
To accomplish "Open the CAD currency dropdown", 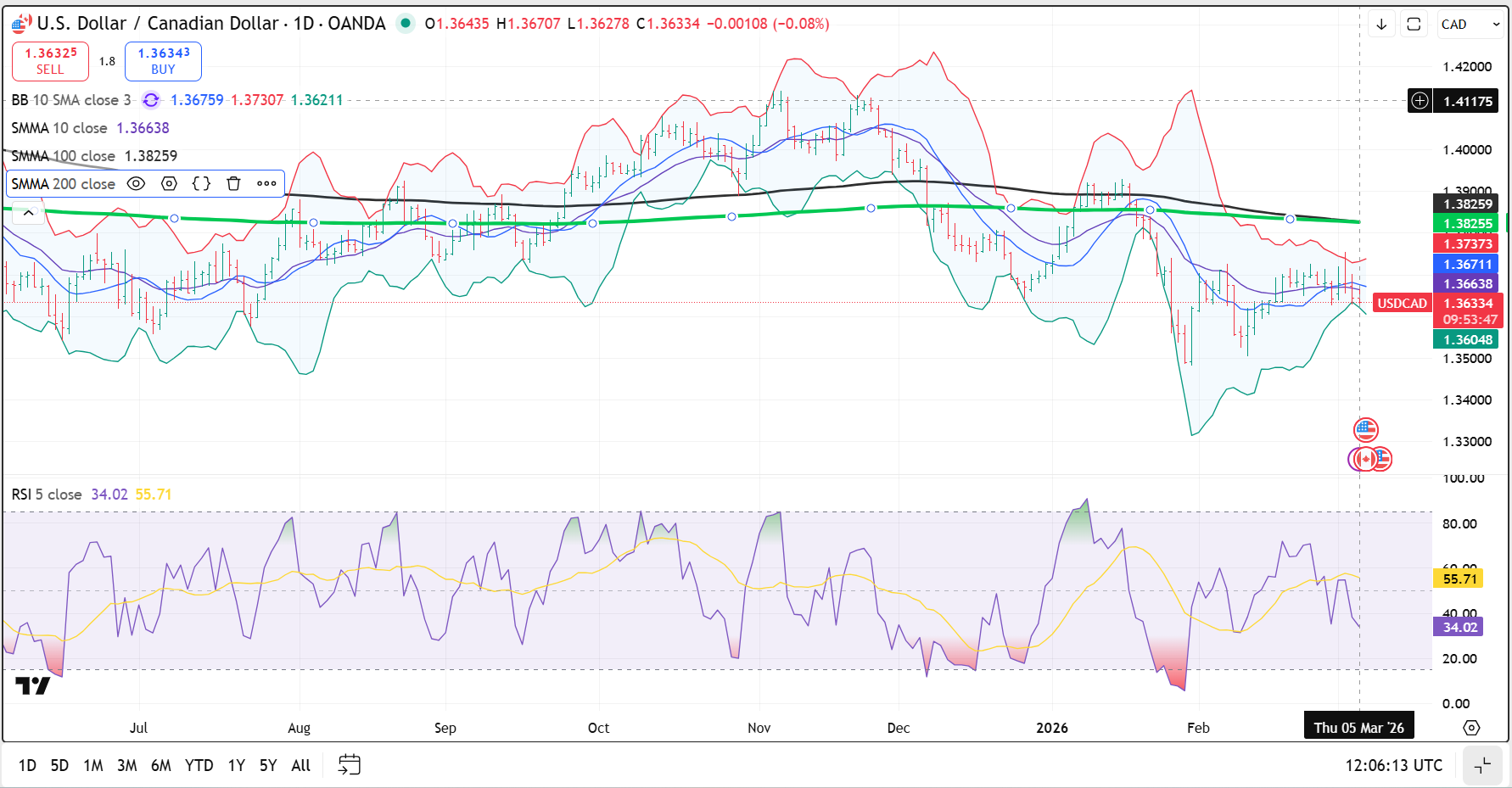I will pos(1470,25).
